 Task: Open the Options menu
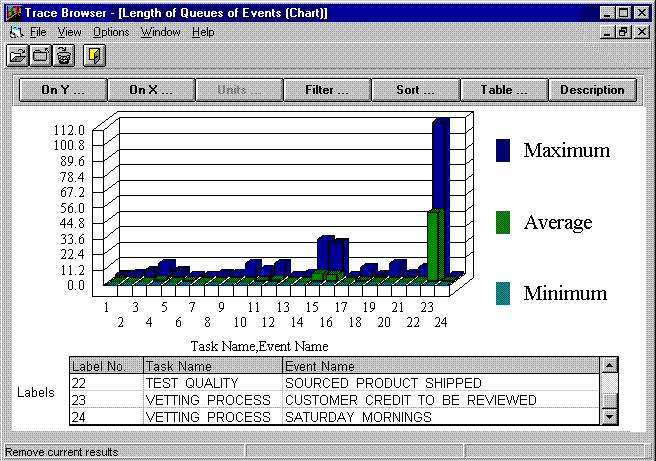(x=111, y=32)
